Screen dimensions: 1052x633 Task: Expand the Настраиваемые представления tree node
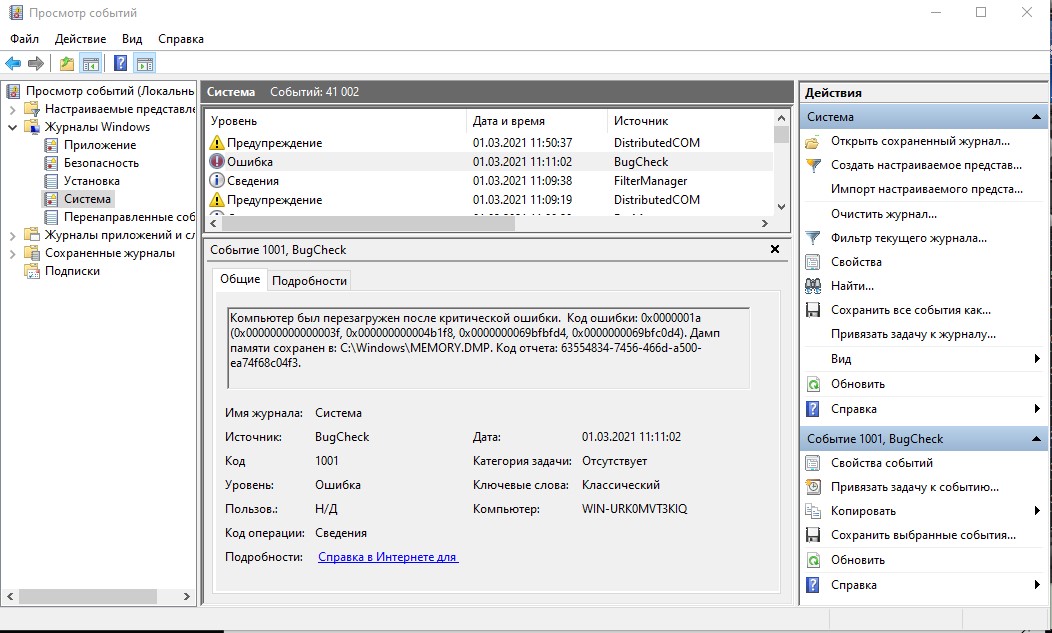[12, 109]
